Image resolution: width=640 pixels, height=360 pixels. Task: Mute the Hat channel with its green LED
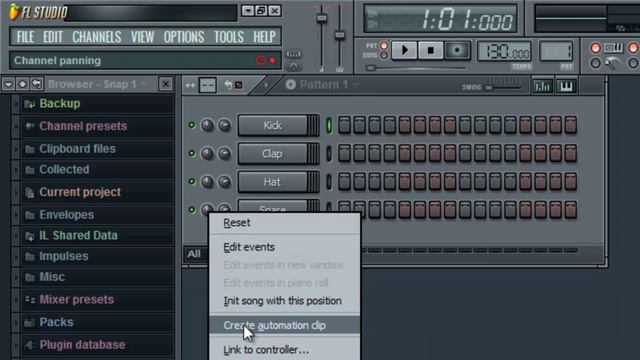(x=191, y=181)
